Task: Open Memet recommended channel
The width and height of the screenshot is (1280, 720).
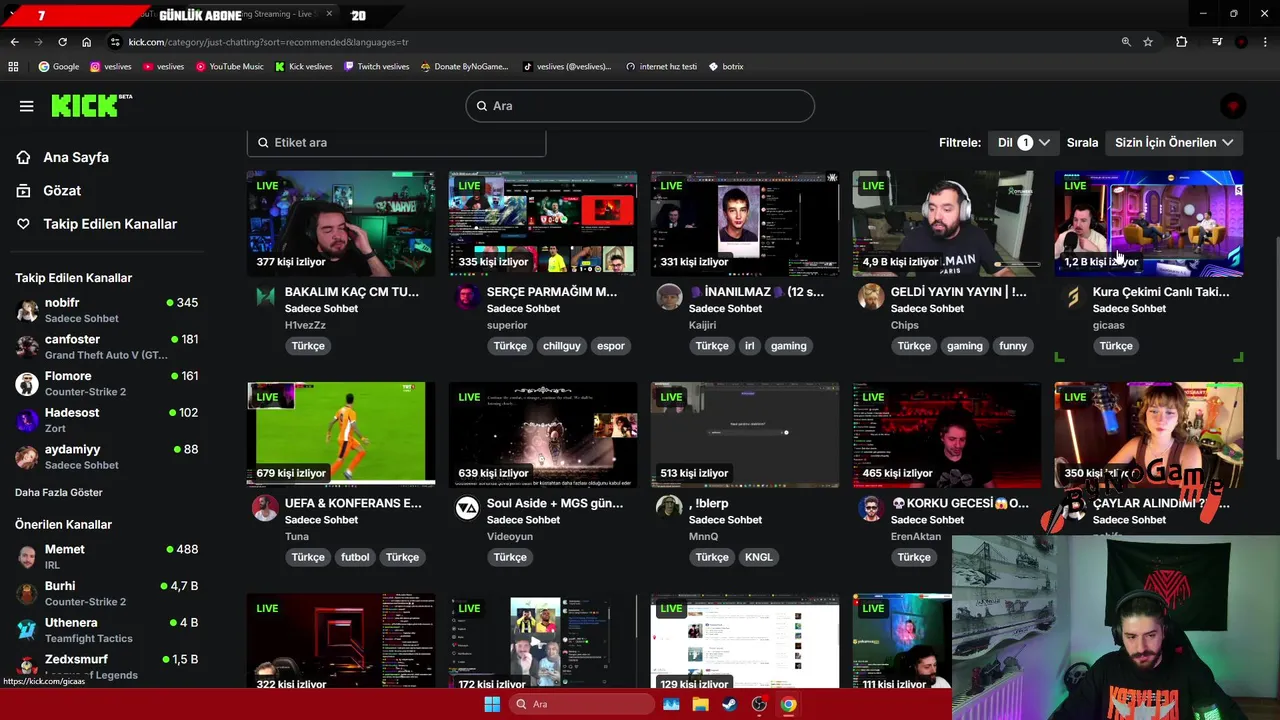Action: [108, 556]
